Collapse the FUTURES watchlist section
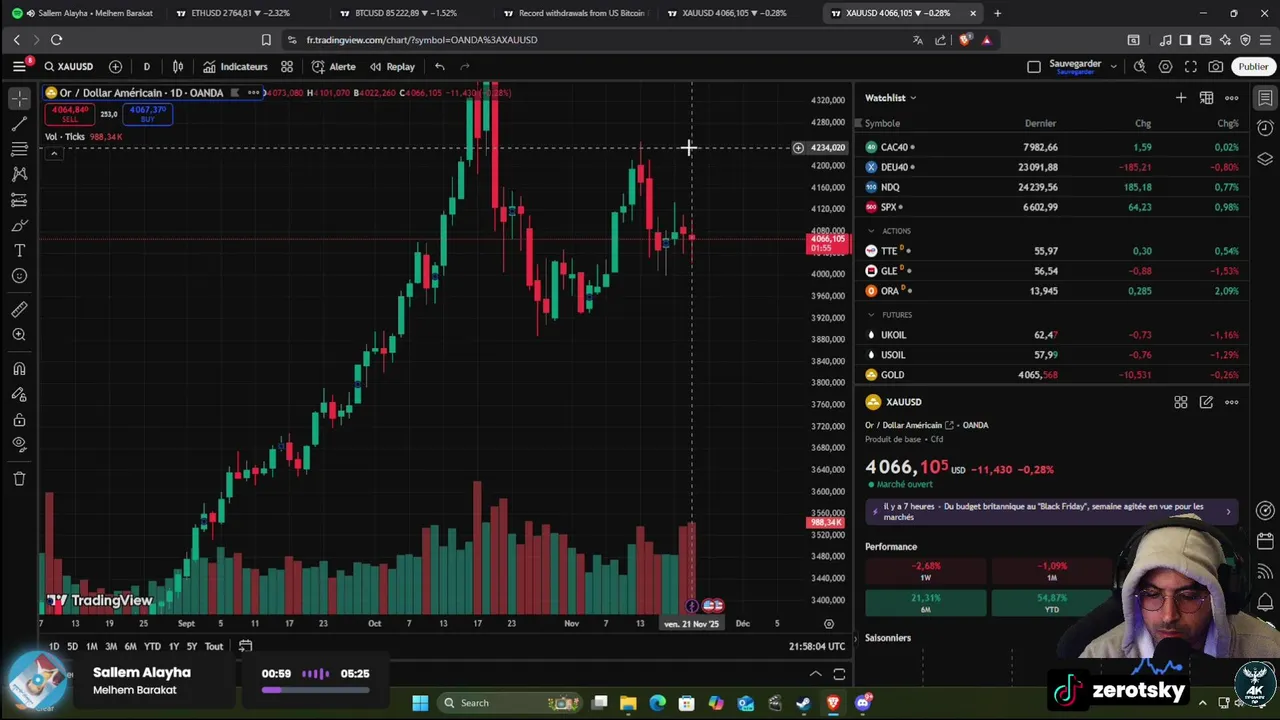Viewport: 1280px width, 720px height. point(871,315)
